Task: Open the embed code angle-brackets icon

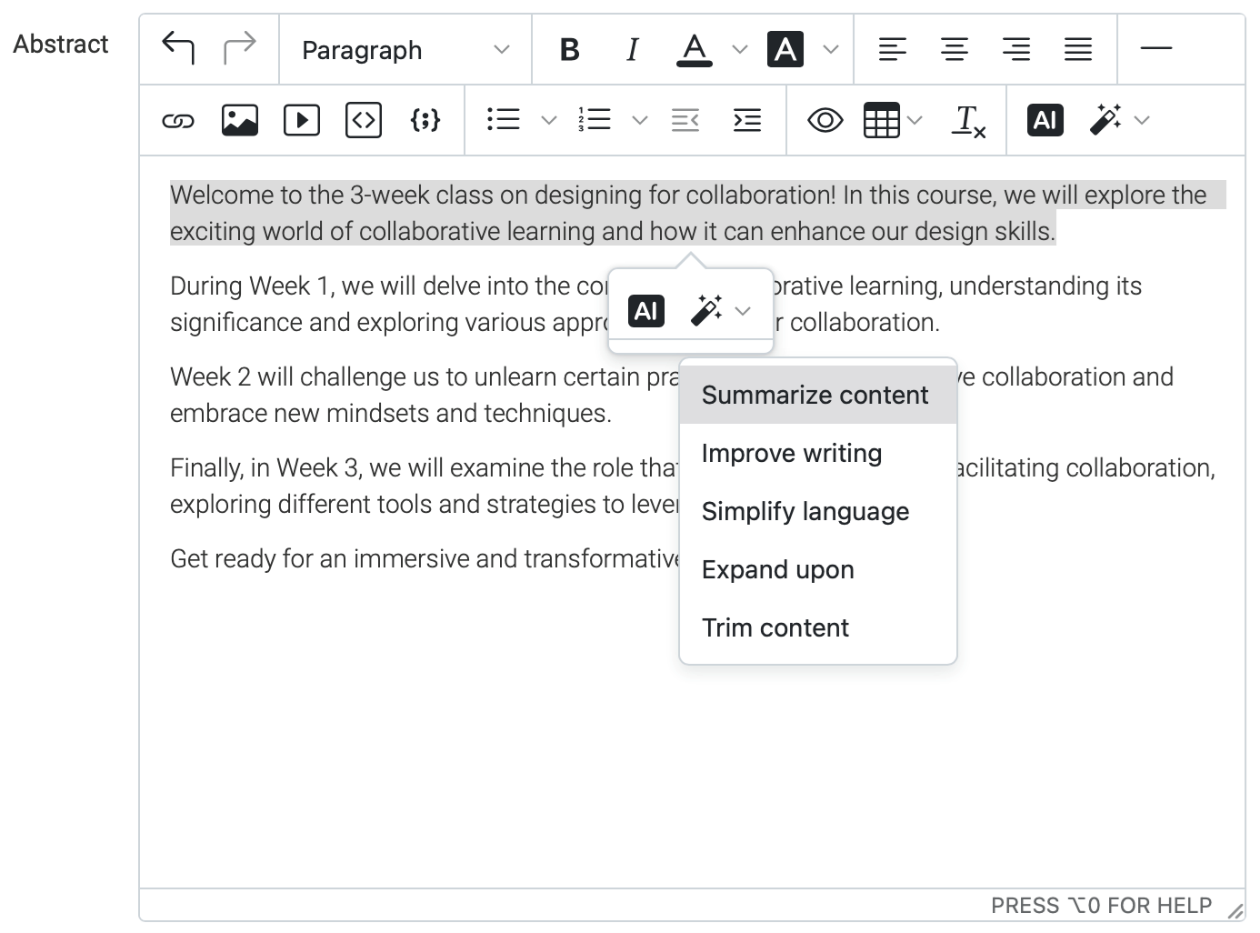Action: tap(363, 121)
